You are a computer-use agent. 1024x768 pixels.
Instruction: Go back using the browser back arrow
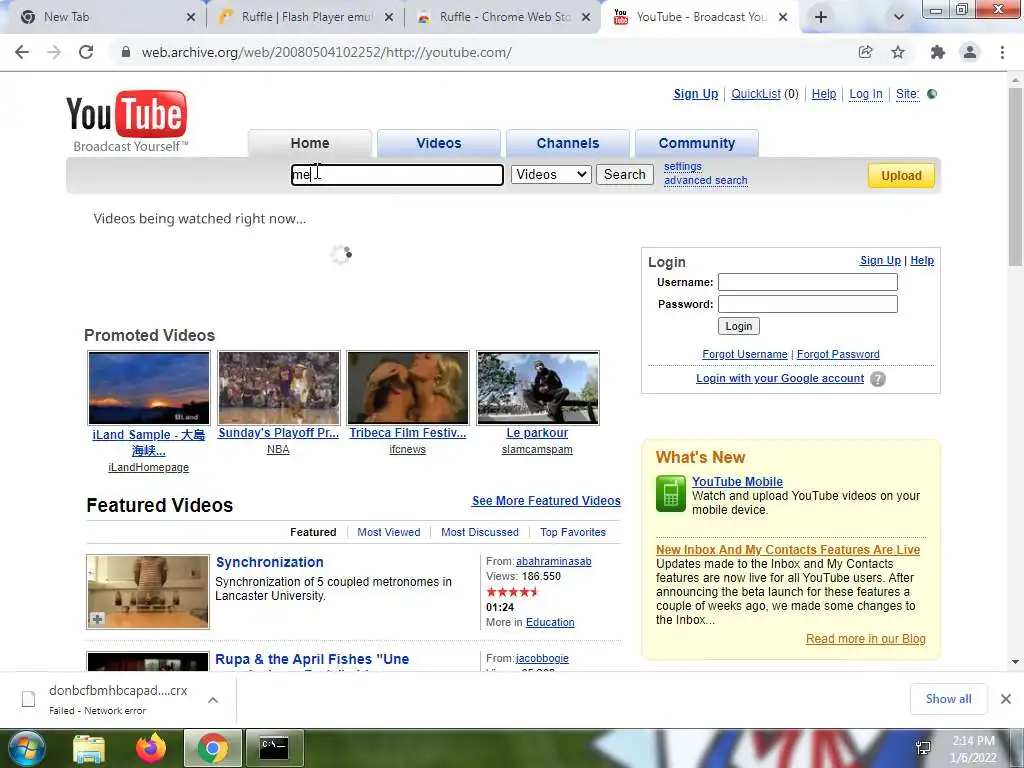coord(22,52)
